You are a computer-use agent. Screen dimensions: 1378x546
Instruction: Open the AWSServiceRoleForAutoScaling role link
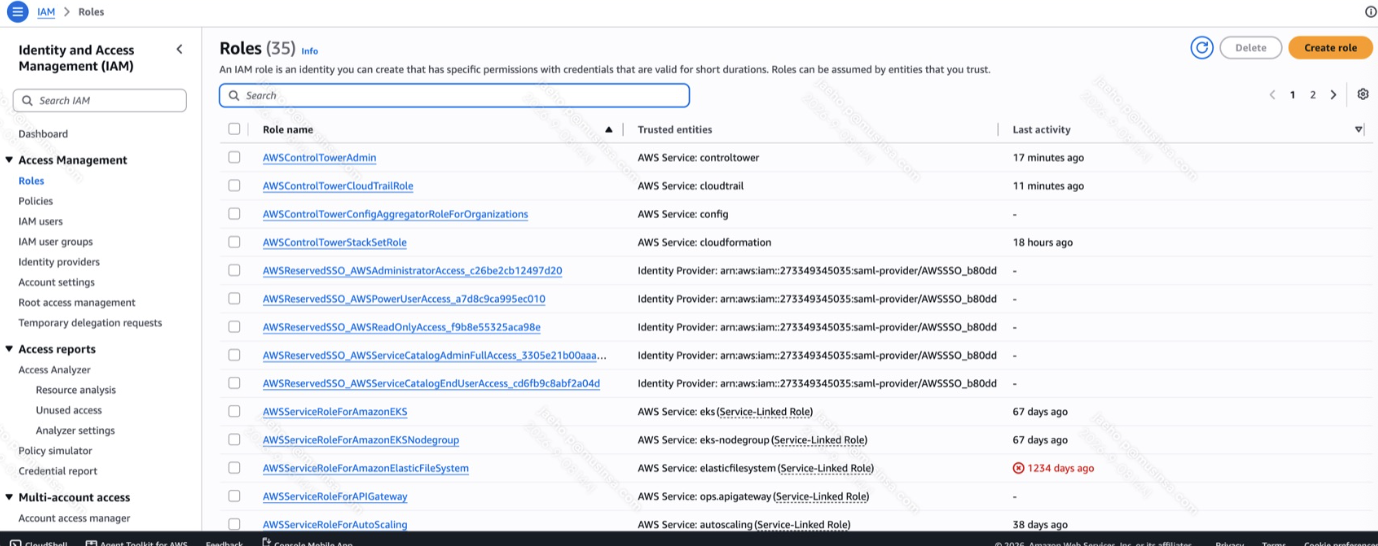335,524
